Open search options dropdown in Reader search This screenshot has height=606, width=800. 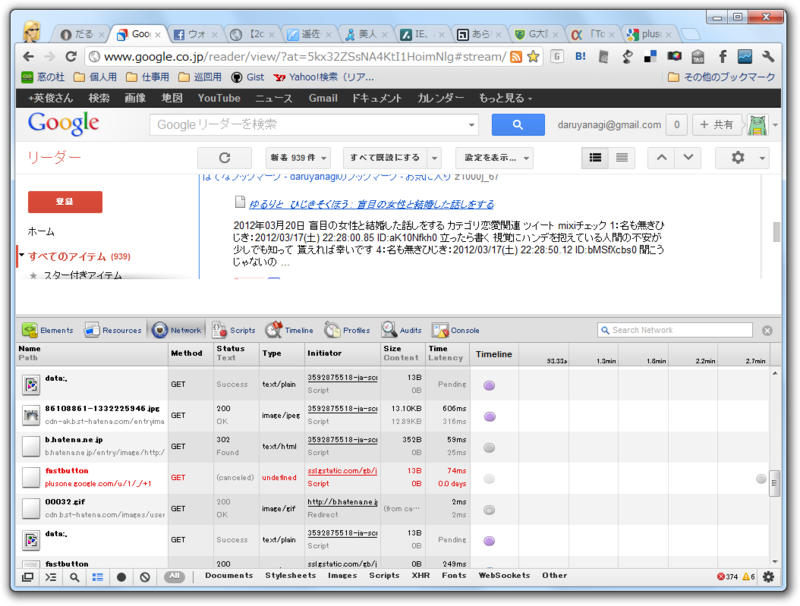471,125
